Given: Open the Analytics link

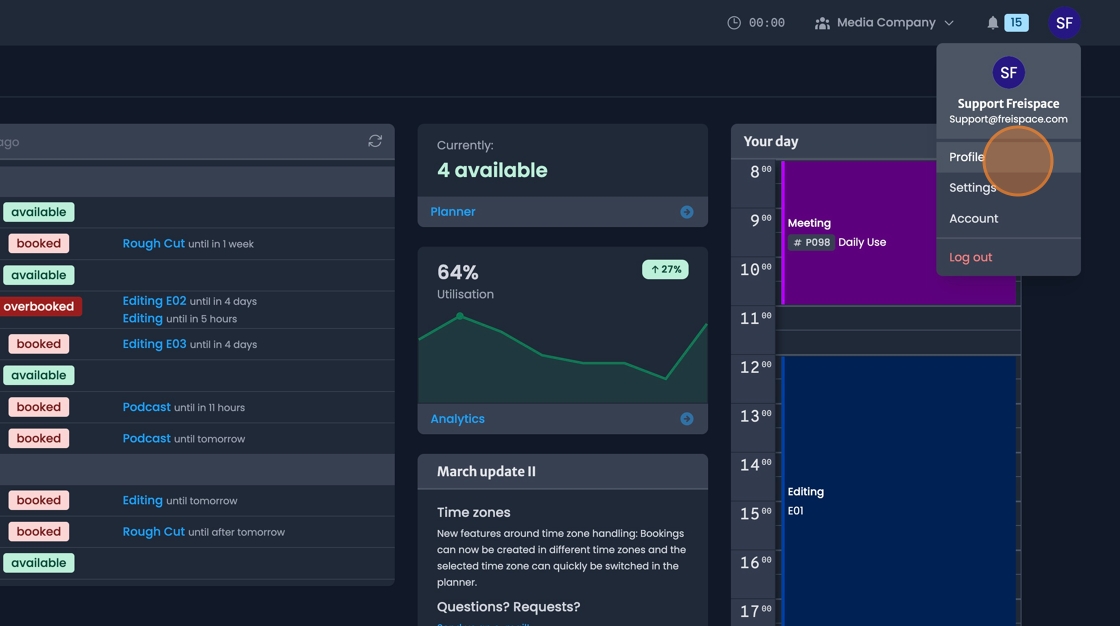Looking at the screenshot, I should tap(457, 419).
